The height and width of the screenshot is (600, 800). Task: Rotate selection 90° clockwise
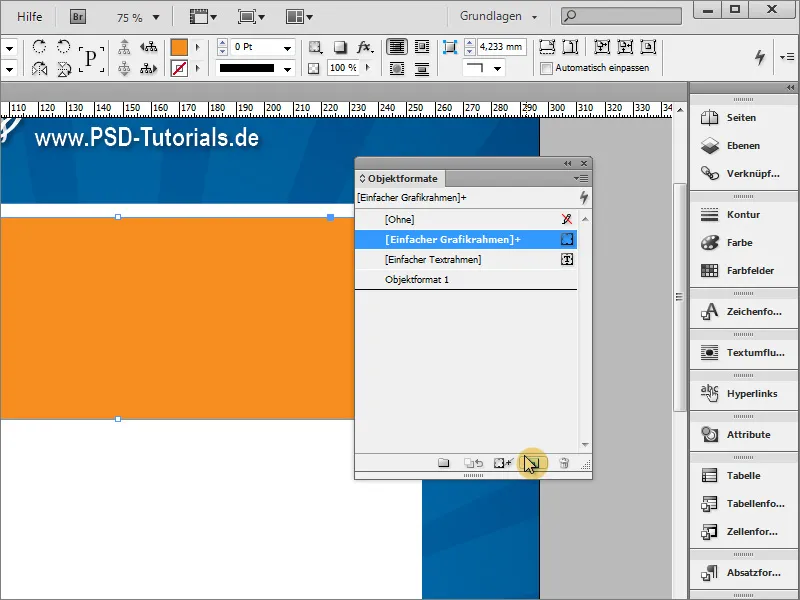[39, 47]
